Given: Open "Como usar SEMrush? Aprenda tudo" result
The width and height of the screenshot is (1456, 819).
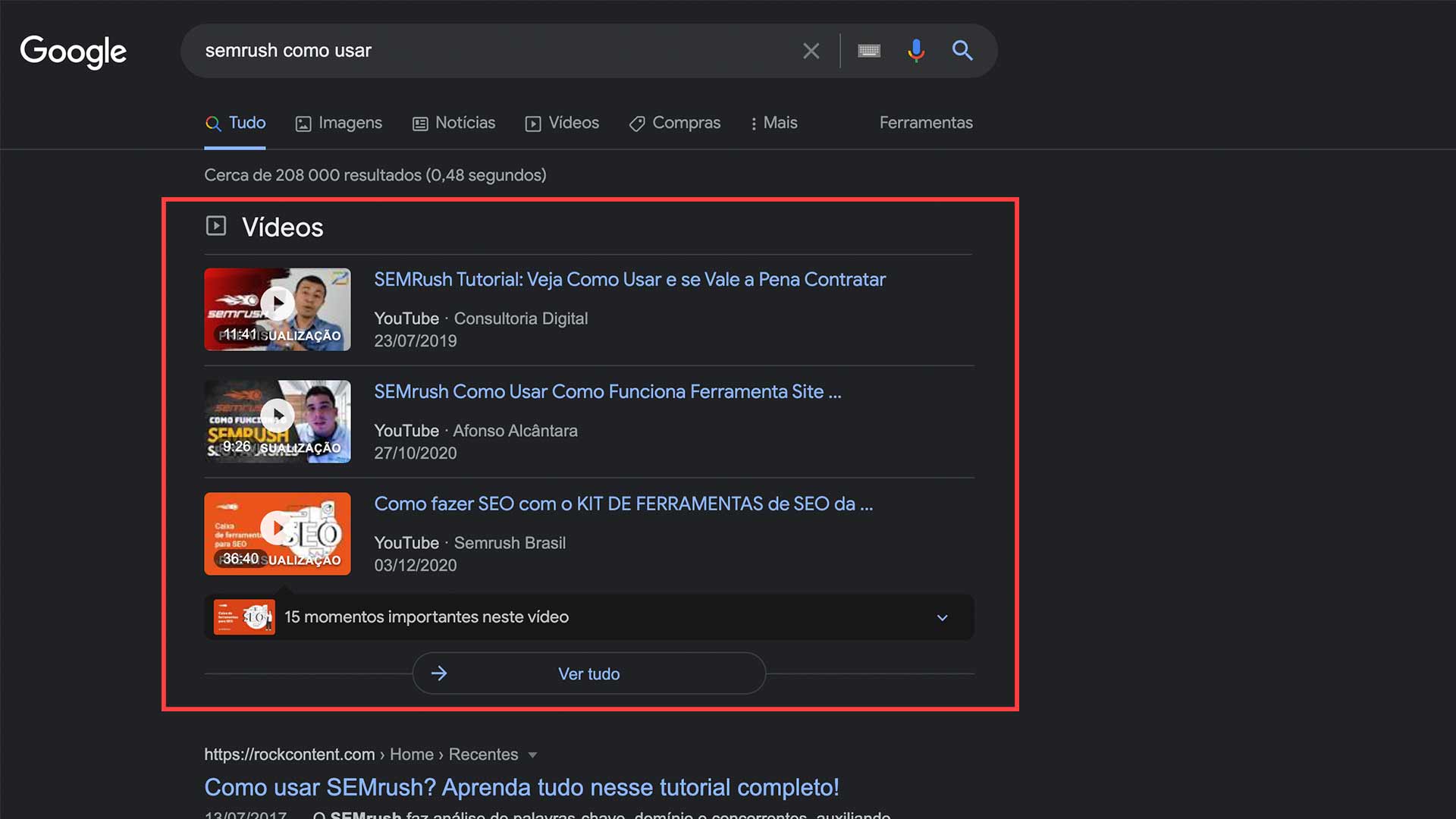Looking at the screenshot, I should 522,788.
